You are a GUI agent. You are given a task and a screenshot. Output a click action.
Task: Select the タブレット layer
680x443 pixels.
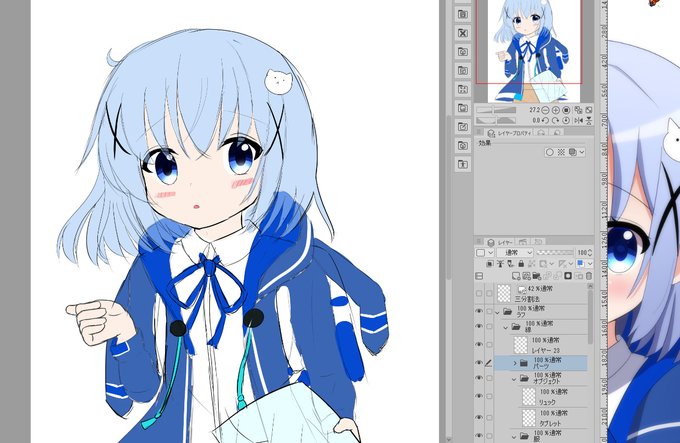pos(540,418)
